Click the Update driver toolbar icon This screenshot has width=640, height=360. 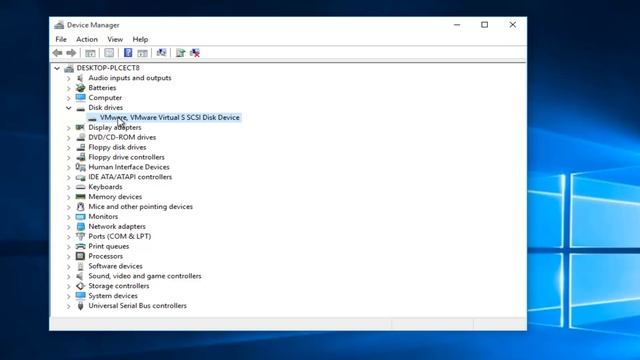(x=180, y=53)
